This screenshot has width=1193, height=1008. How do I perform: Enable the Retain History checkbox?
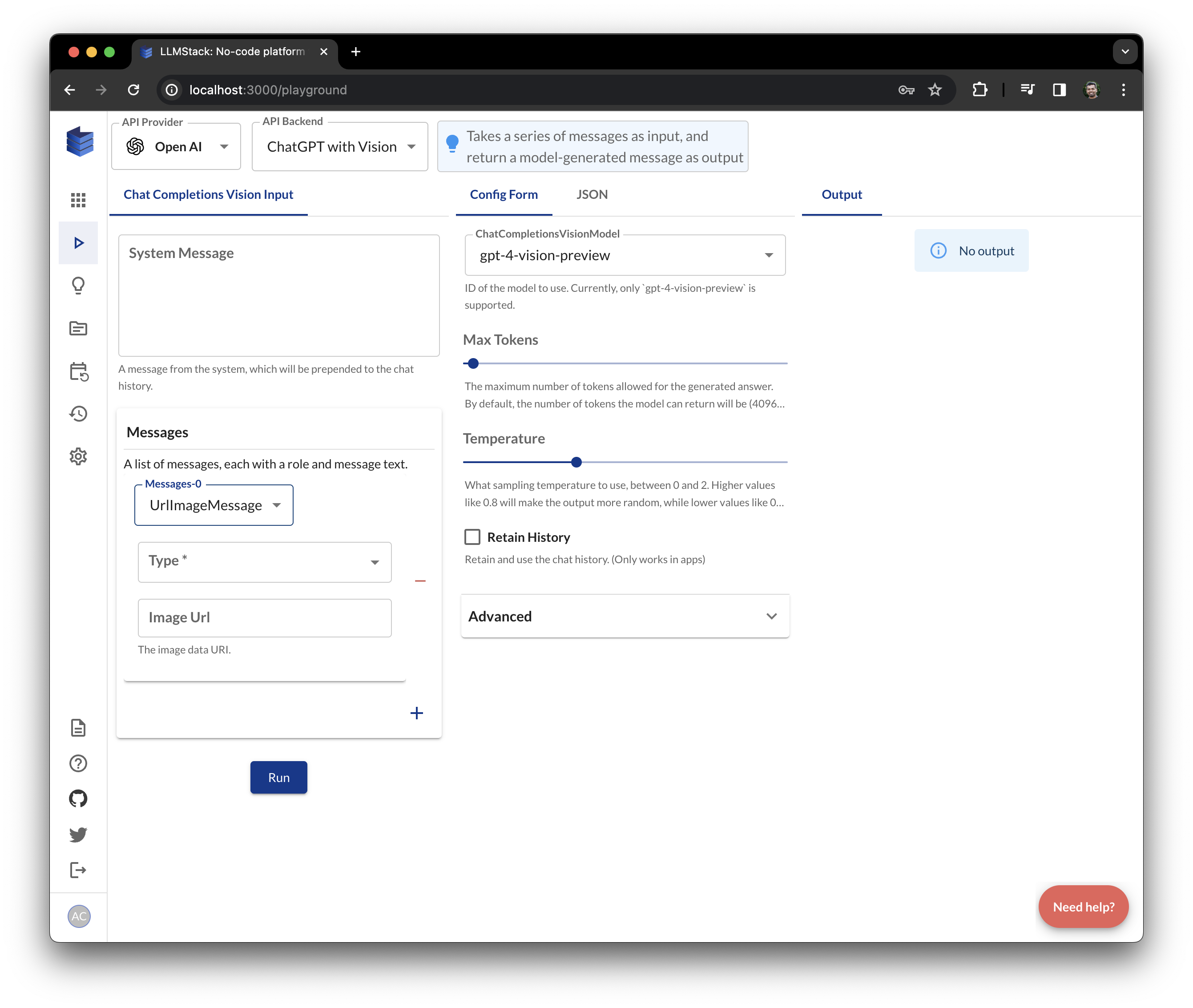click(x=472, y=537)
